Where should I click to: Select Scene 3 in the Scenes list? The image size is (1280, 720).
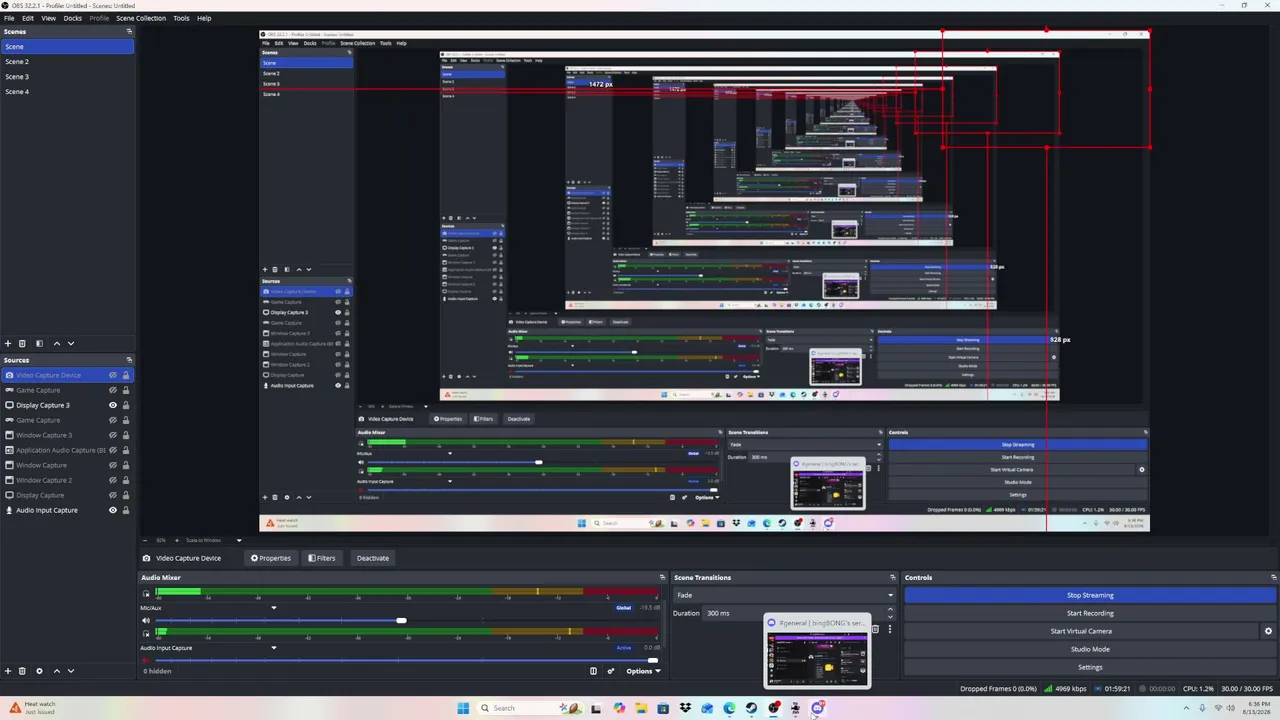click(x=67, y=76)
